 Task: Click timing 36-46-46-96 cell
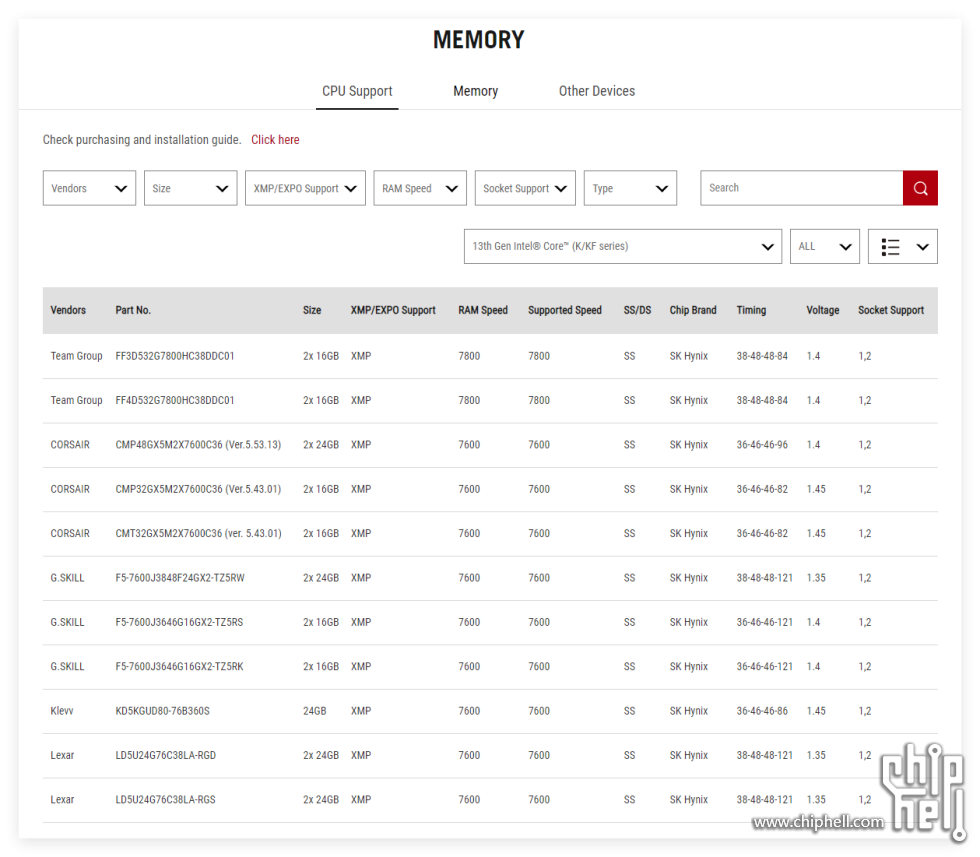(x=762, y=444)
